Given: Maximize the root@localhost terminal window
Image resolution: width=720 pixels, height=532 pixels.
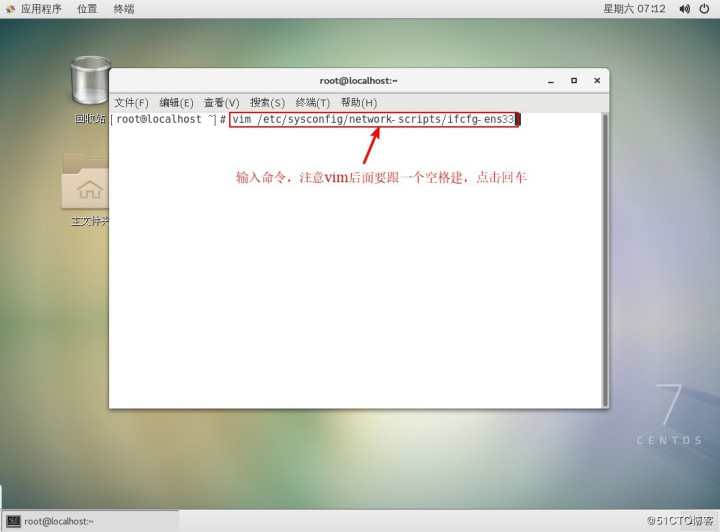Looking at the screenshot, I should 574,80.
